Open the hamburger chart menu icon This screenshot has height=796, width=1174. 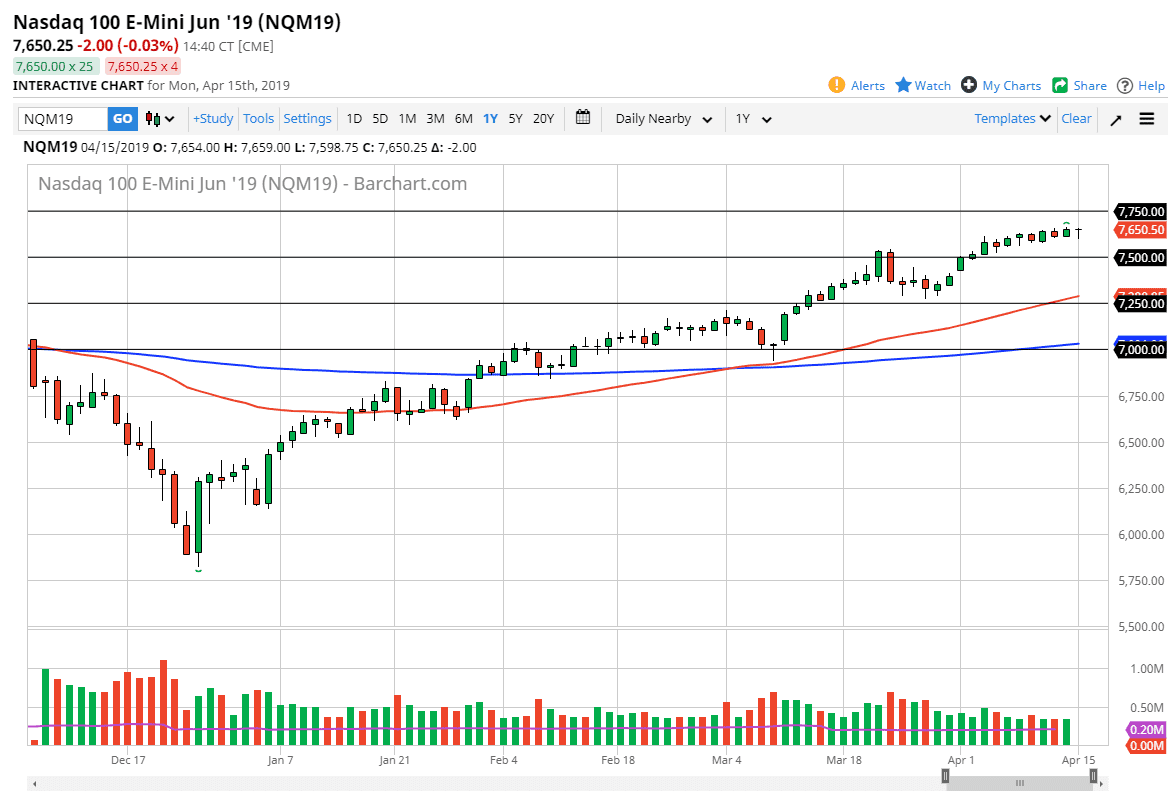(x=1146, y=118)
